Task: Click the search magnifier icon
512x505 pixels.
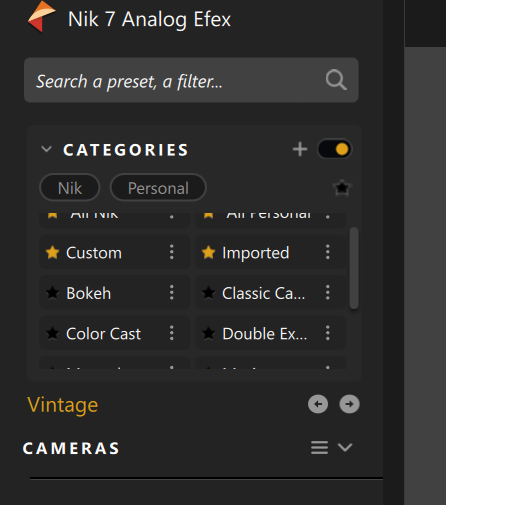Action: point(336,80)
